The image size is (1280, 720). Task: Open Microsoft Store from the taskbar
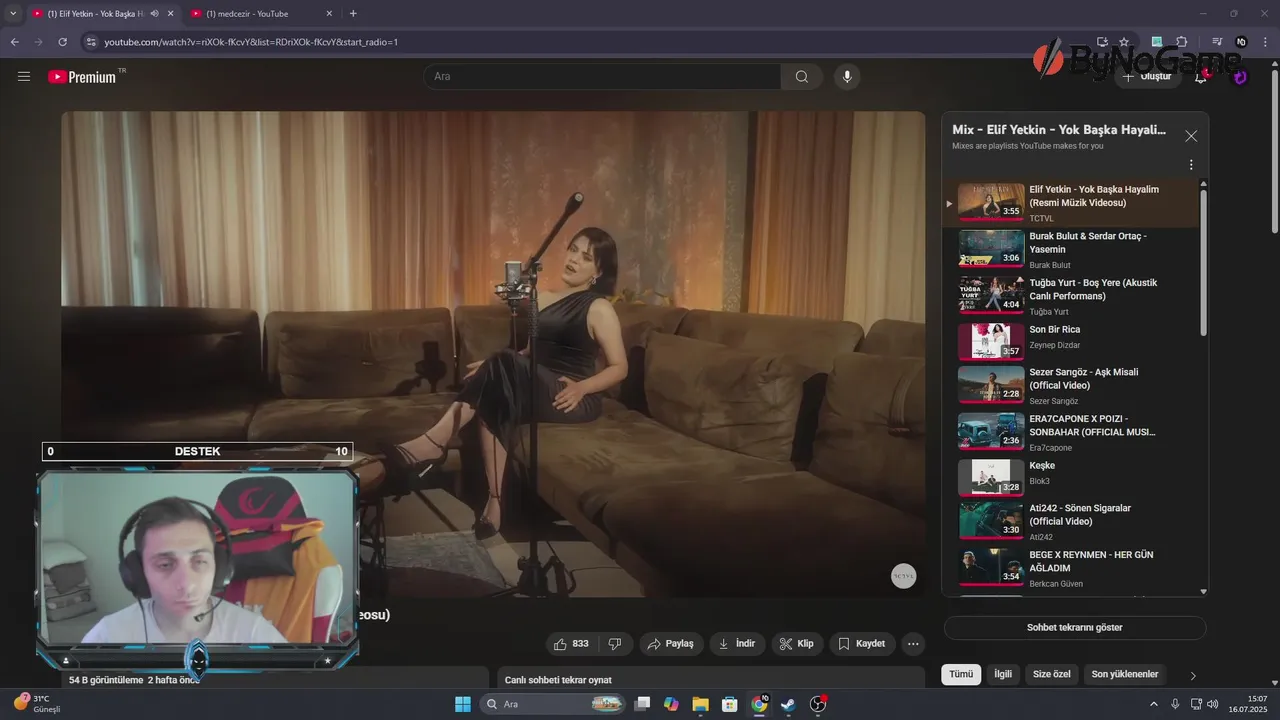(730, 704)
